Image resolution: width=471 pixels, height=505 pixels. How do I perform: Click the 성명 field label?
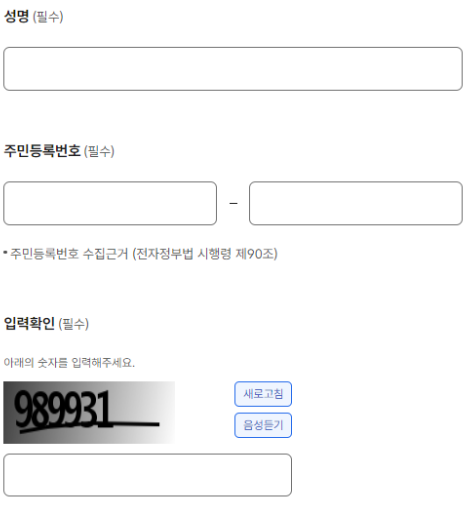[17, 16]
